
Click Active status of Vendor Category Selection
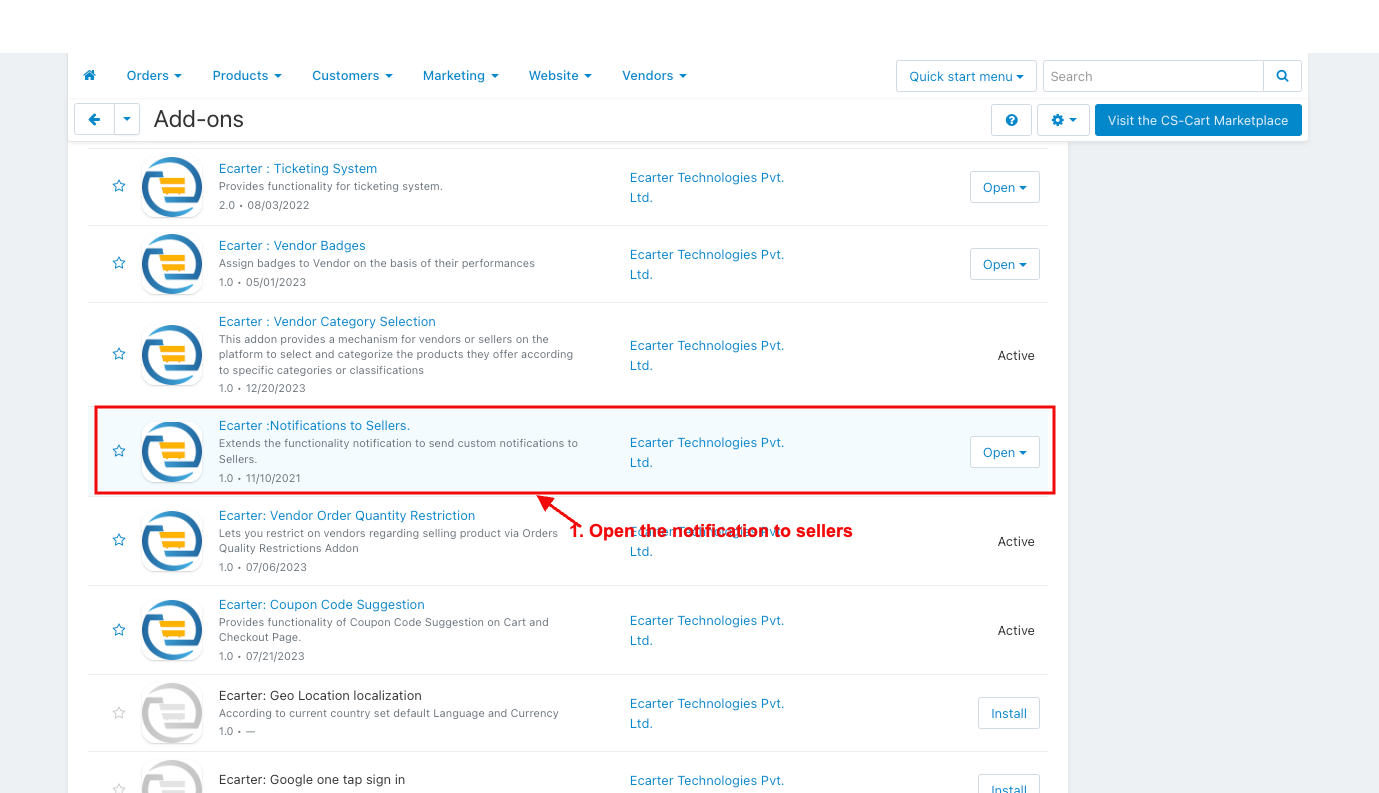point(1016,355)
